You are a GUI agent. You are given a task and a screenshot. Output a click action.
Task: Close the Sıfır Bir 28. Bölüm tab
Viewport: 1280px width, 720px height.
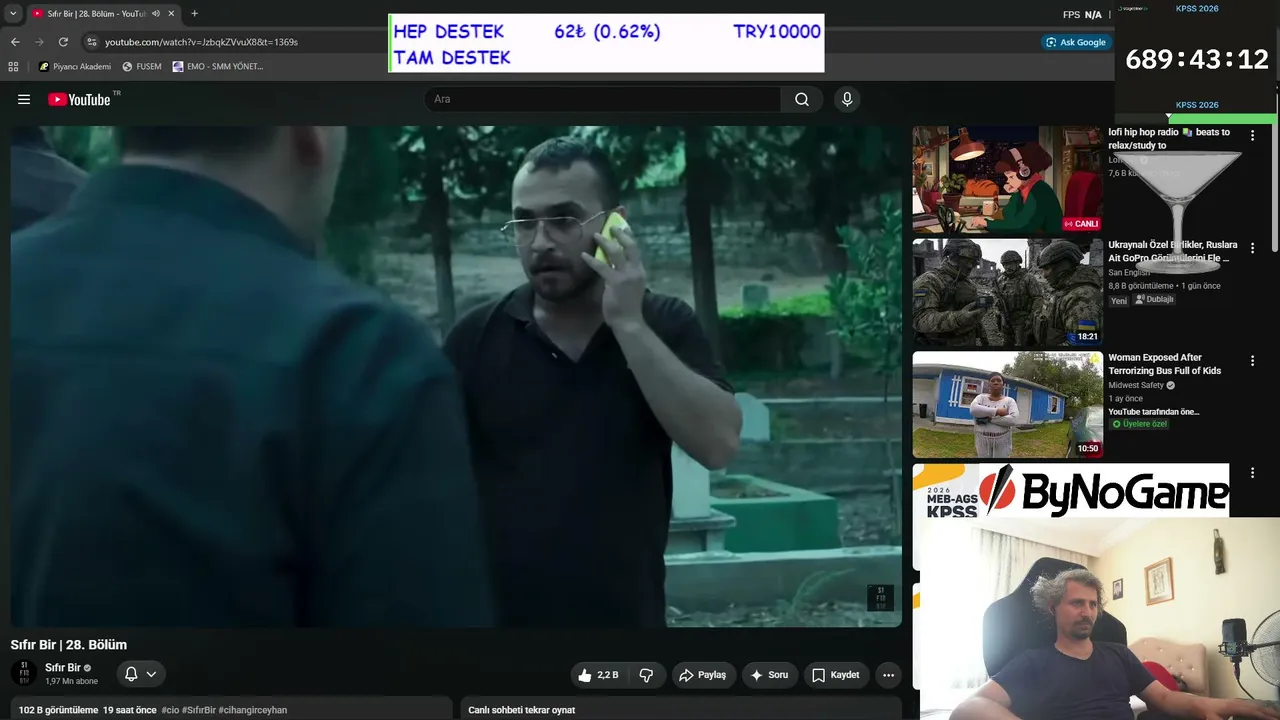click(171, 14)
